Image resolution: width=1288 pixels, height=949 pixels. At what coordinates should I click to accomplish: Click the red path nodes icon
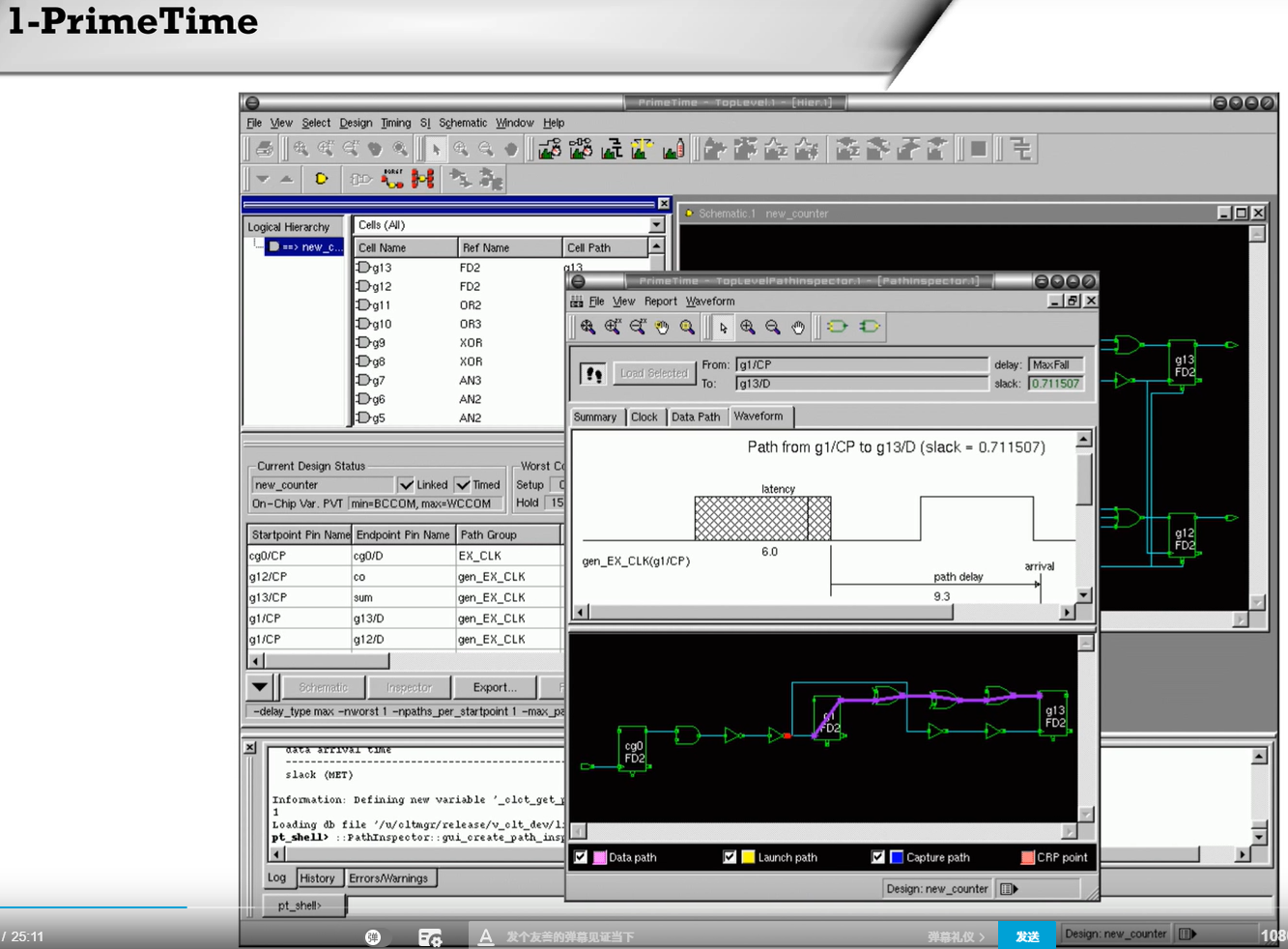[x=422, y=179]
